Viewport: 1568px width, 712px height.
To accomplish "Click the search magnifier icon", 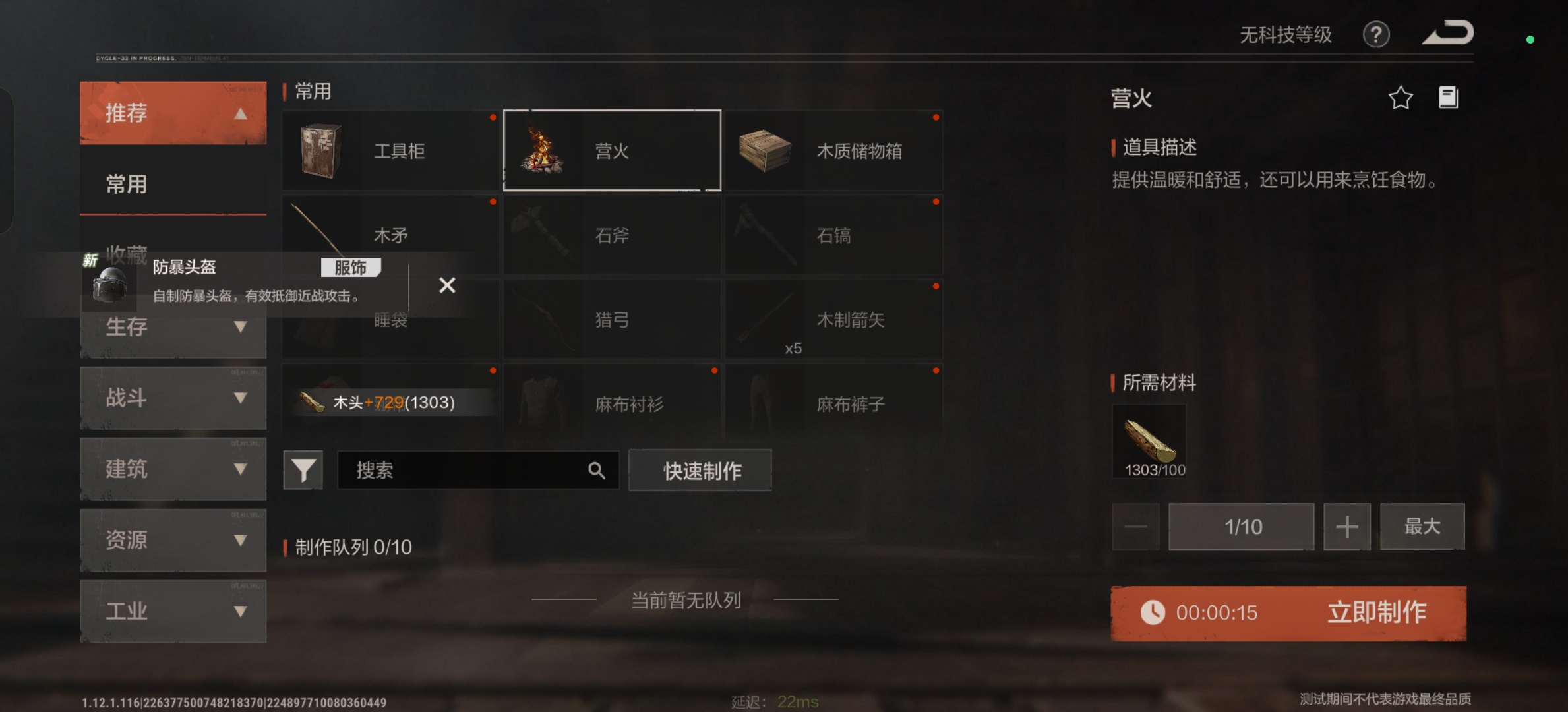I will pos(596,470).
